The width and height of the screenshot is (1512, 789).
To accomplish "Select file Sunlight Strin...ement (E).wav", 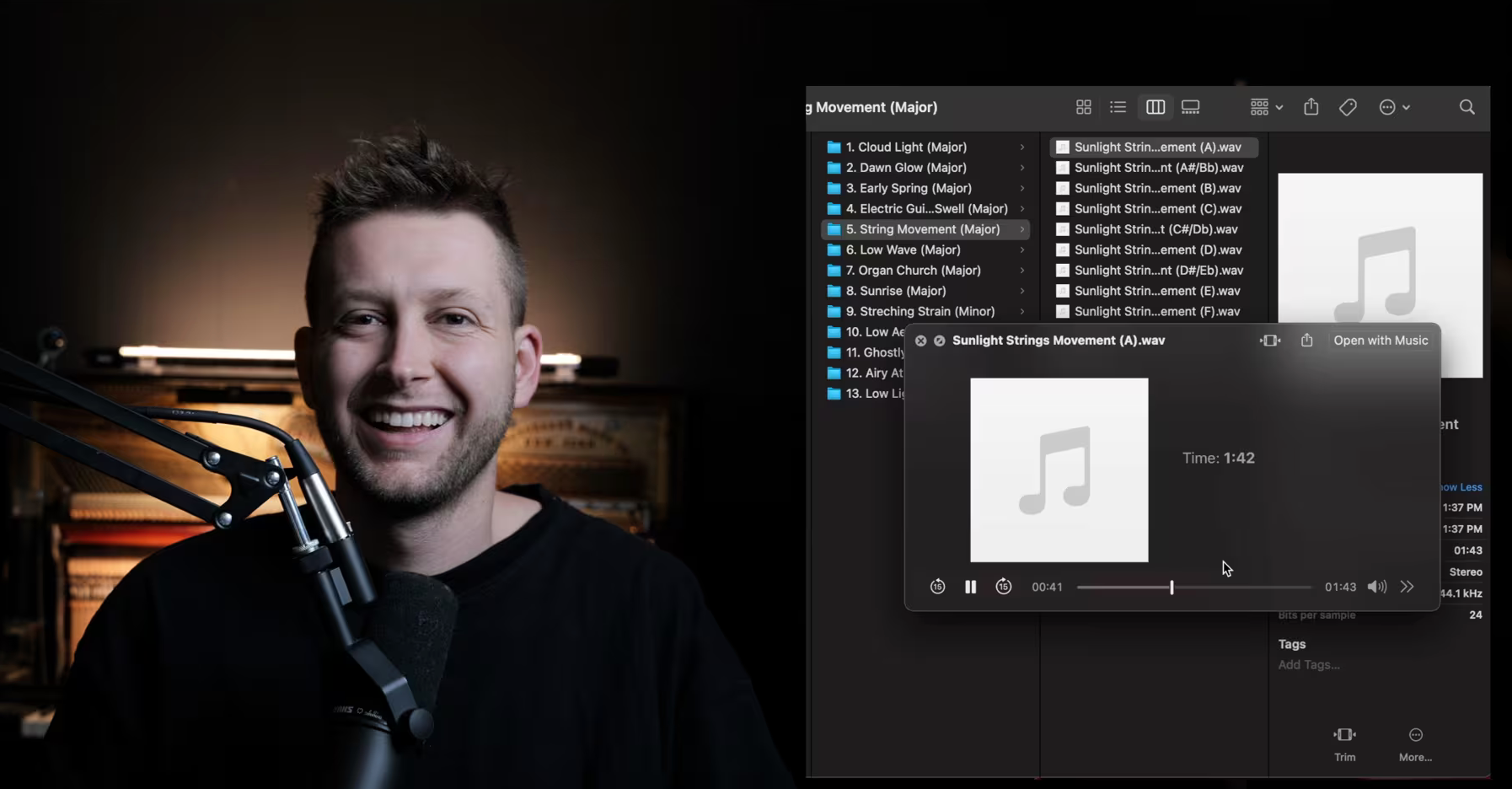I will [1154, 291].
